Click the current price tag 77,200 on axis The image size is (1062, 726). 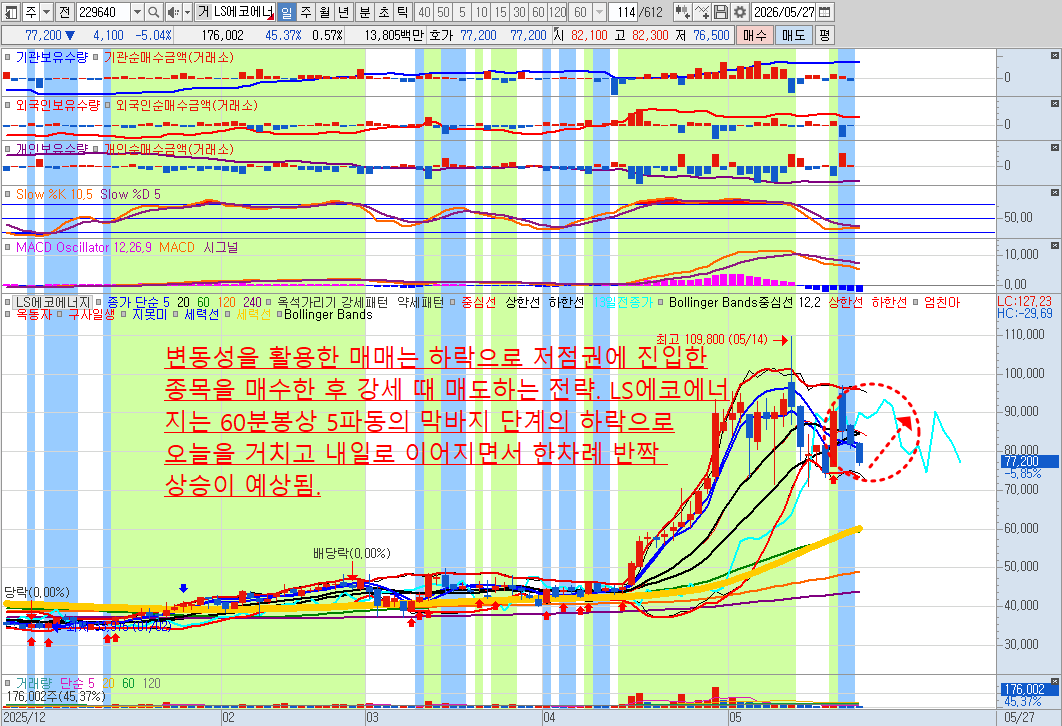click(x=1029, y=462)
